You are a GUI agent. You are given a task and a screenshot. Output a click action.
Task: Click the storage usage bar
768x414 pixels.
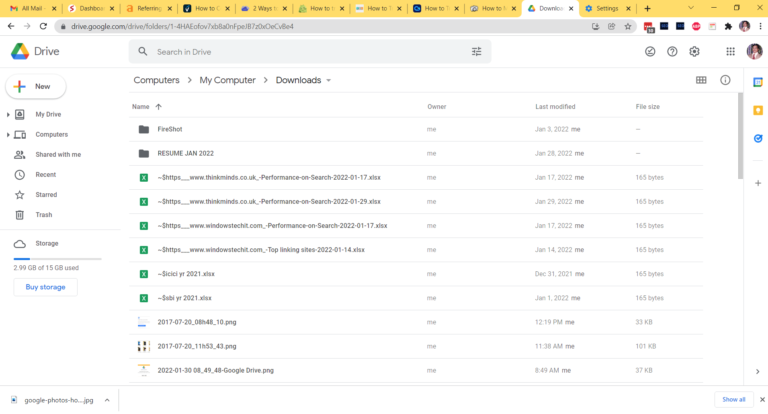pos(57,258)
